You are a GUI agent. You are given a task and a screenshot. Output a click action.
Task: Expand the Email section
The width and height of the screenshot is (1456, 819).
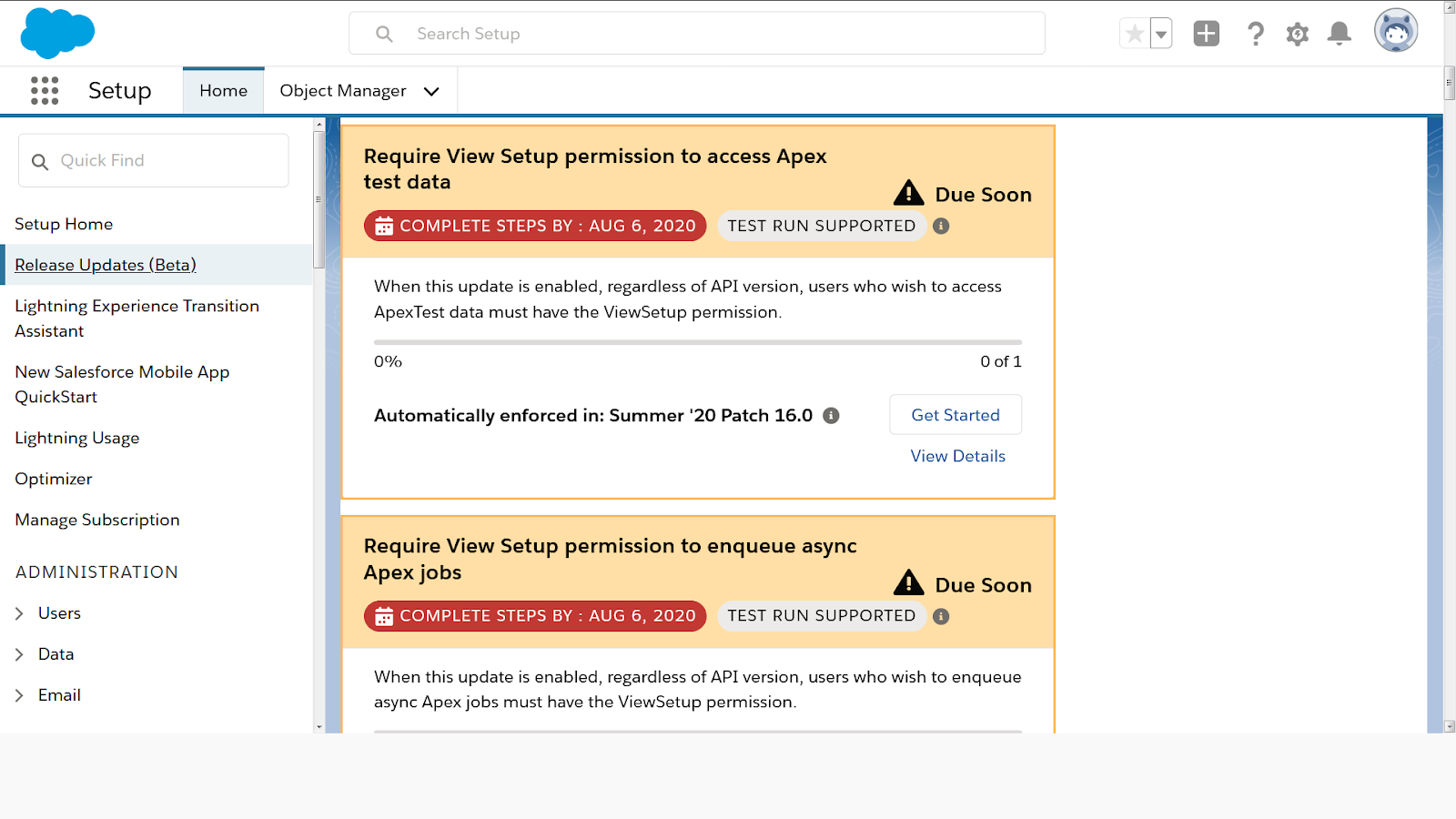19,696
